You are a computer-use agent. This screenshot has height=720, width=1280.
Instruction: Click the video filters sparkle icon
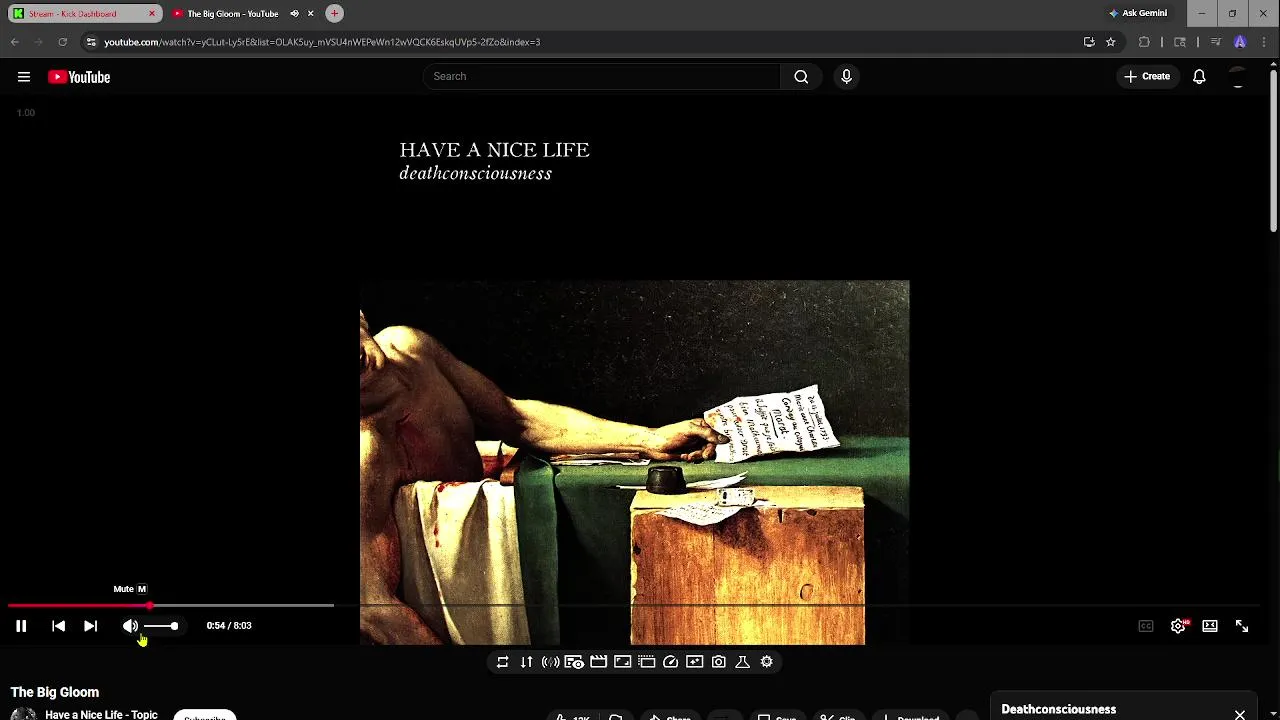point(694,662)
